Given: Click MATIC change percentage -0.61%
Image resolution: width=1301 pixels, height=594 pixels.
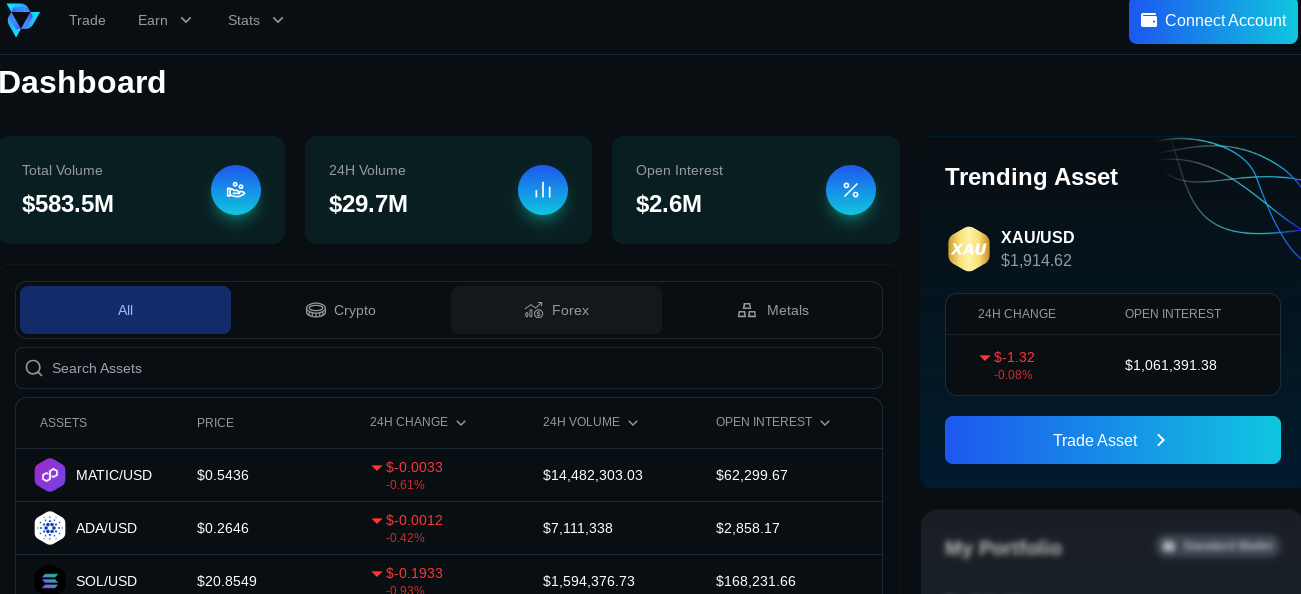Looking at the screenshot, I should point(405,485).
